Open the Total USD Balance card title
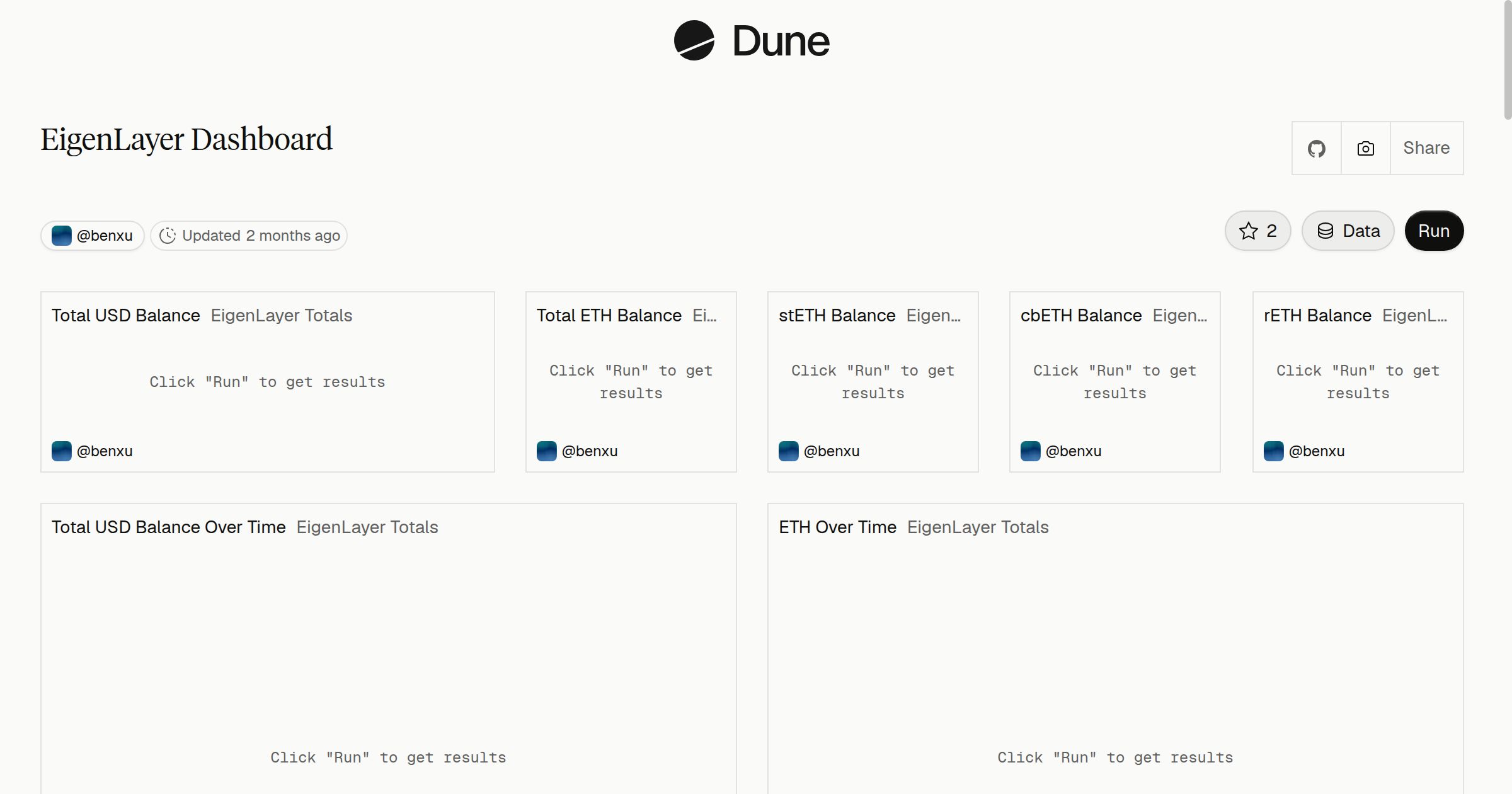The image size is (1512, 794). (126, 315)
